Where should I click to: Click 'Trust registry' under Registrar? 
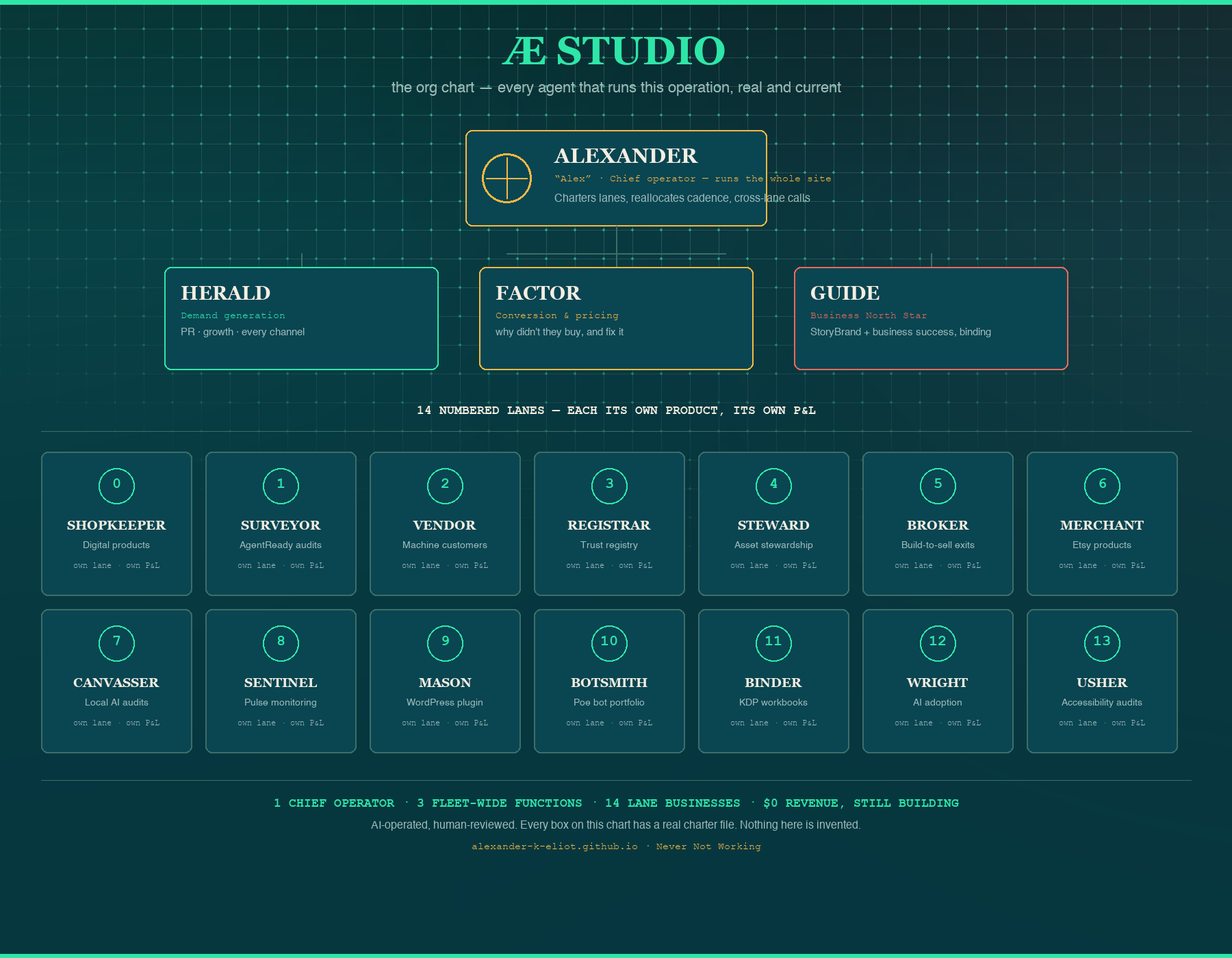click(x=609, y=545)
